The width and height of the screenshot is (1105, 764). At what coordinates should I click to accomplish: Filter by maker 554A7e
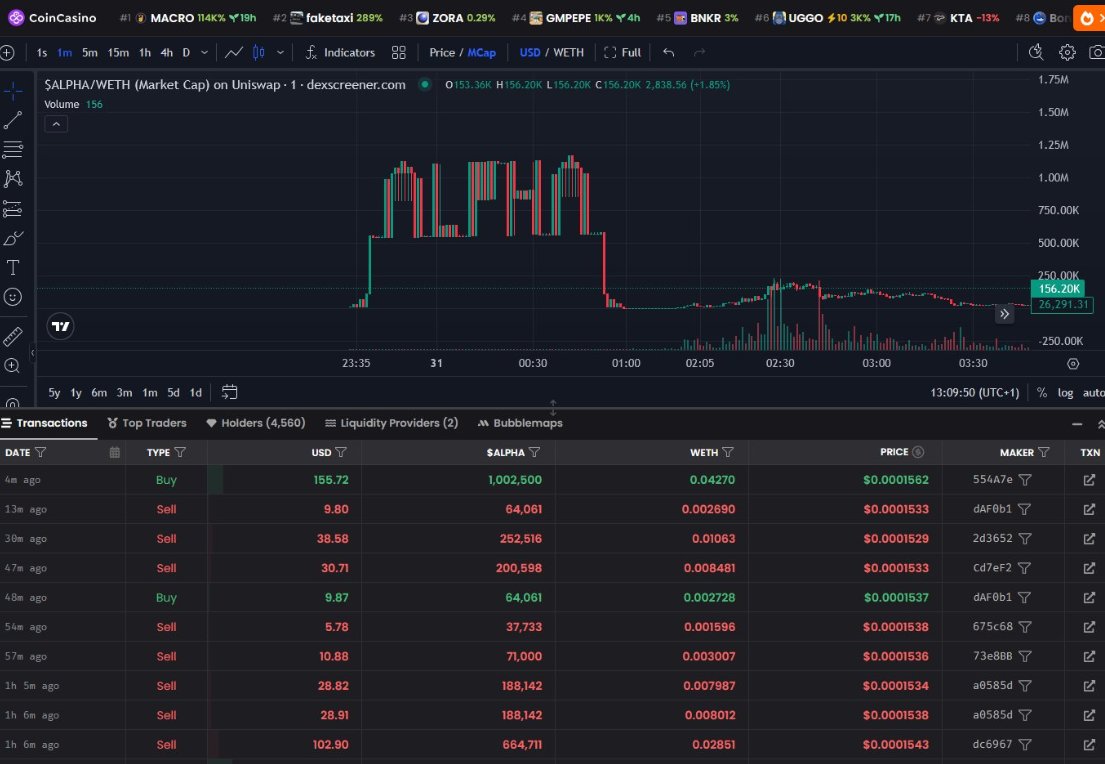pos(1025,480)
